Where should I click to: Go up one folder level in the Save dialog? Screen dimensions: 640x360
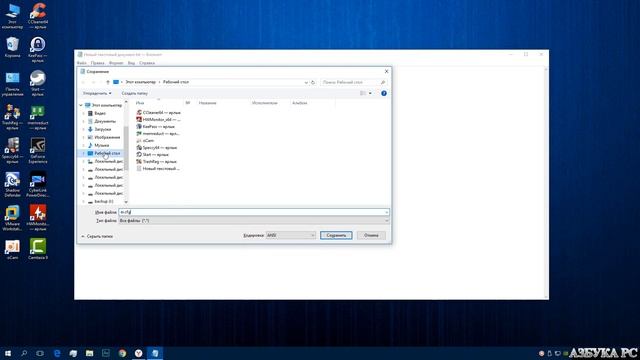(x=108, y=82)
